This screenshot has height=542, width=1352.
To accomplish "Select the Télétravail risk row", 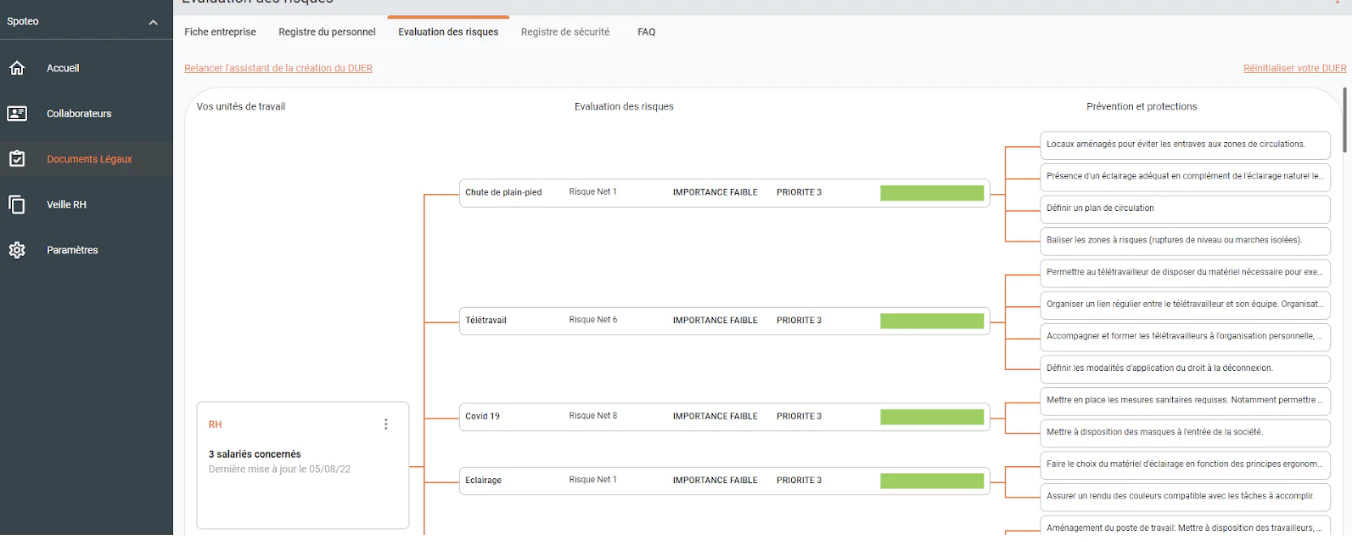I will (x=724, y=321).
